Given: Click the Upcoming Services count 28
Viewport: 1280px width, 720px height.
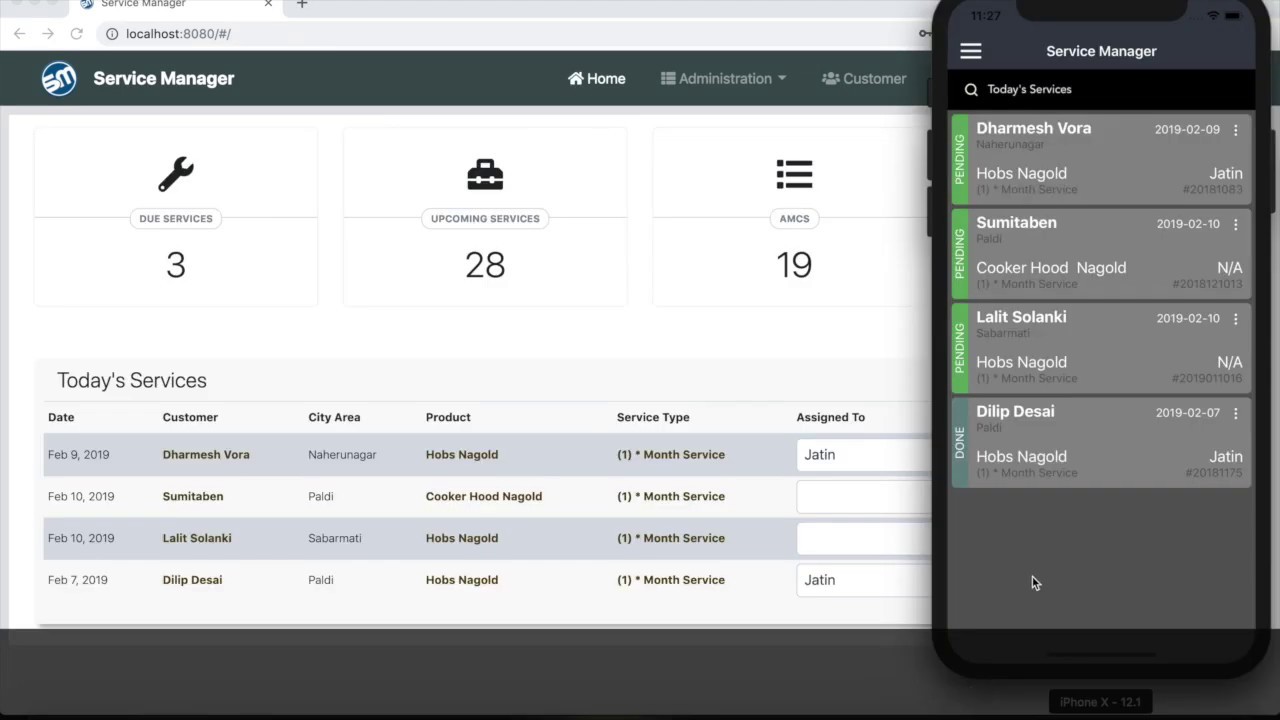Looking at the screenshot, I should (485, 265).
